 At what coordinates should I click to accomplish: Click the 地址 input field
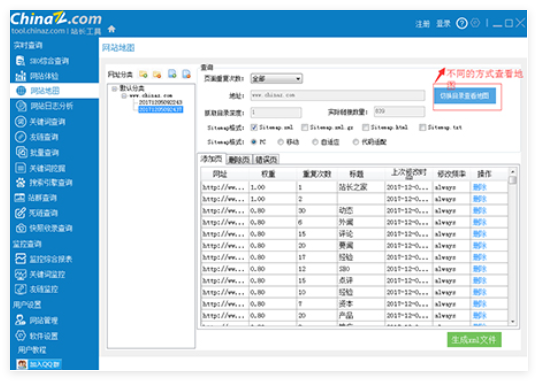pyautogui.click(x=338, y=95)
